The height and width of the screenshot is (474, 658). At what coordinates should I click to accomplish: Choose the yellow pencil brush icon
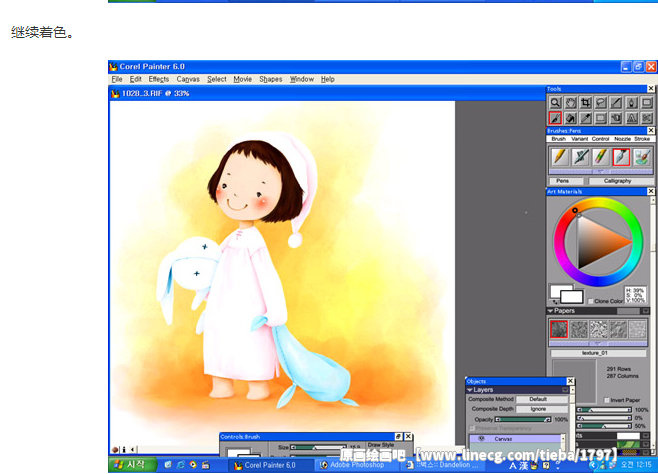click(x=559, y=157)
